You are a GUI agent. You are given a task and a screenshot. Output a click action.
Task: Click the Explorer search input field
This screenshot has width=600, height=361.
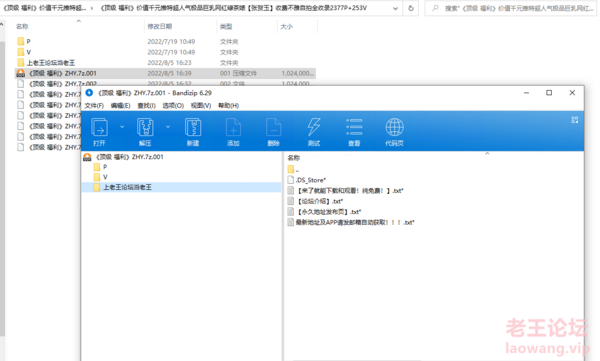(511, 8)
